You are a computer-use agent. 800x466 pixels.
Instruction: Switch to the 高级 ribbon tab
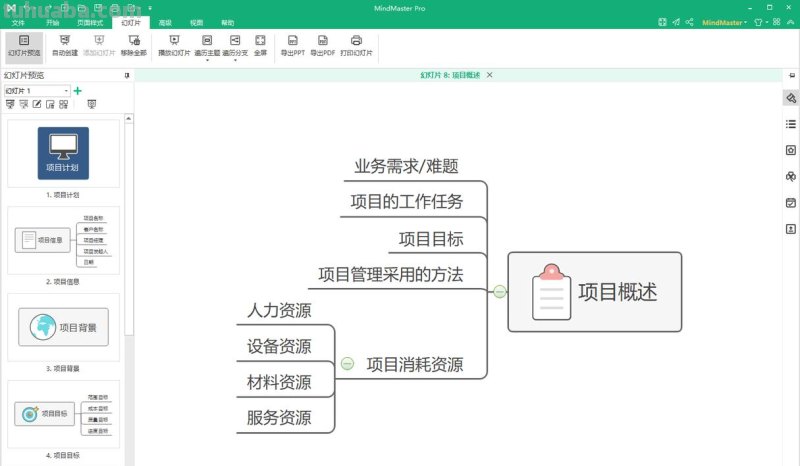click(x=165, y=23)
